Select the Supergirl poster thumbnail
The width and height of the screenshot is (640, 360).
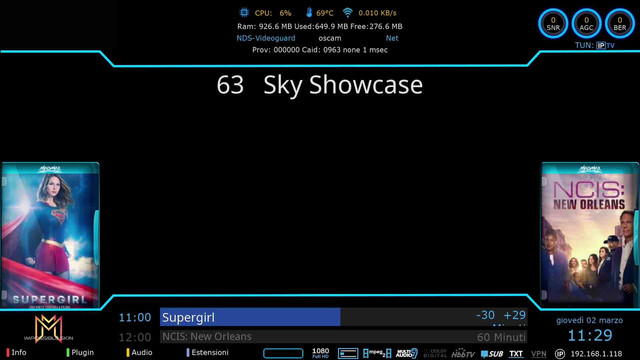50,235
